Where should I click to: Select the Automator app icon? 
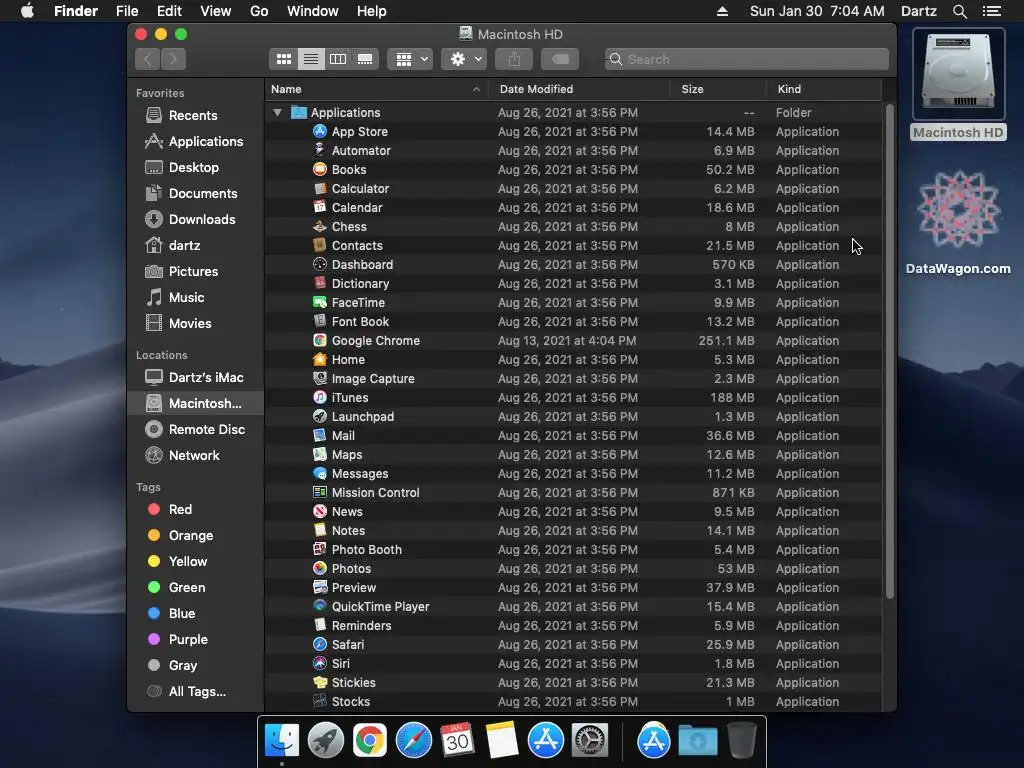point(319,150)
